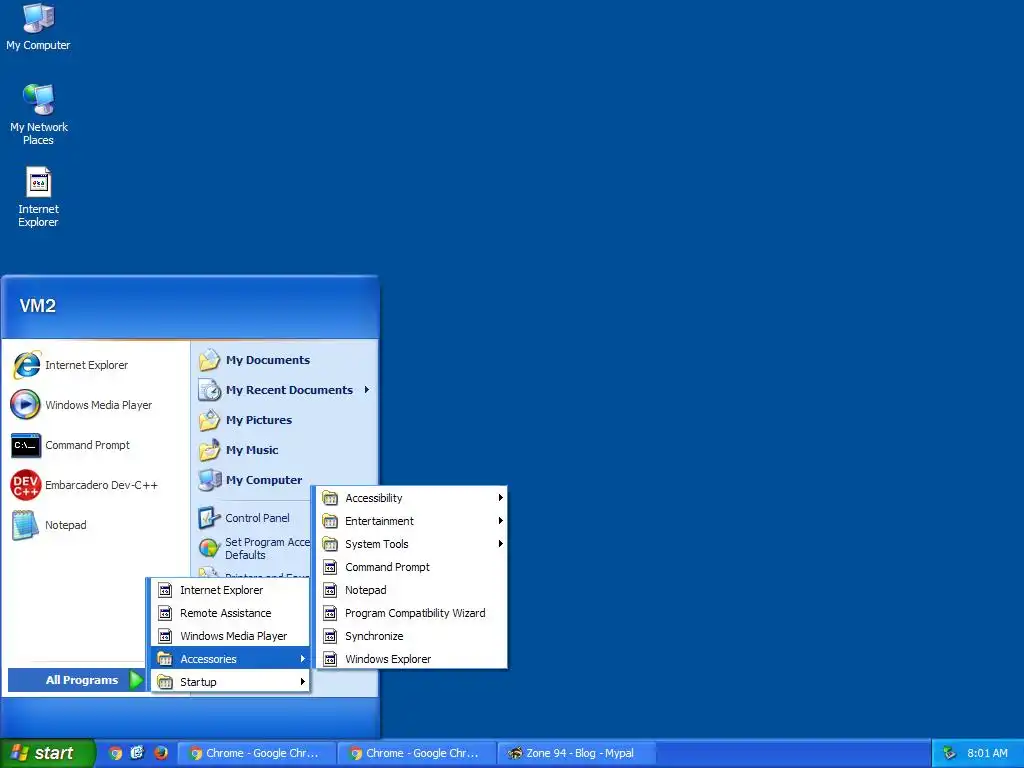The width and height of the screenshot is (1024, 768).
Task: Click the Windows Explorer shortcut icon
Action: (x=330, y=659)
